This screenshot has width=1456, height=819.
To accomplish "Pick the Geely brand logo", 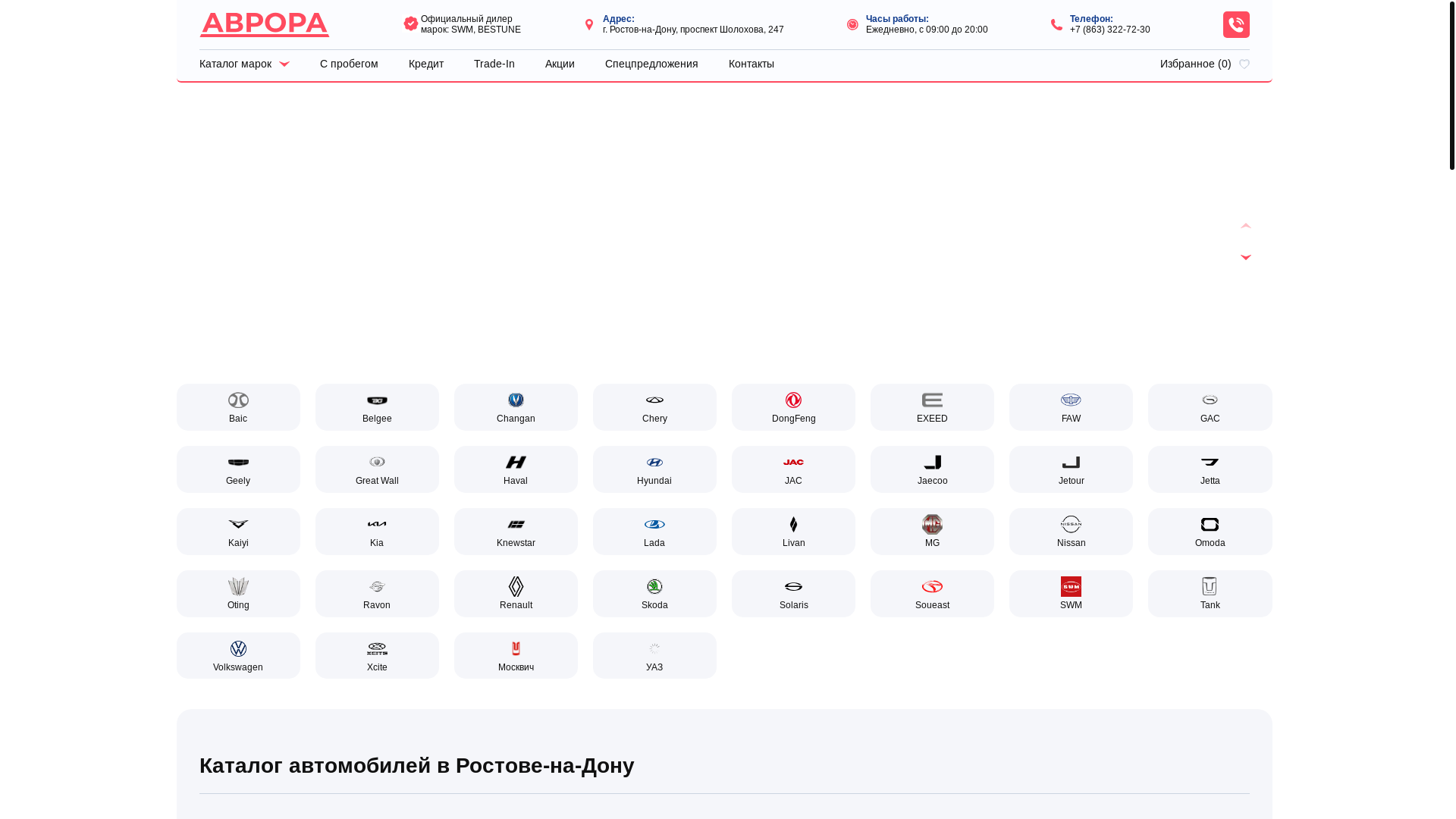I will coord(238,462).
